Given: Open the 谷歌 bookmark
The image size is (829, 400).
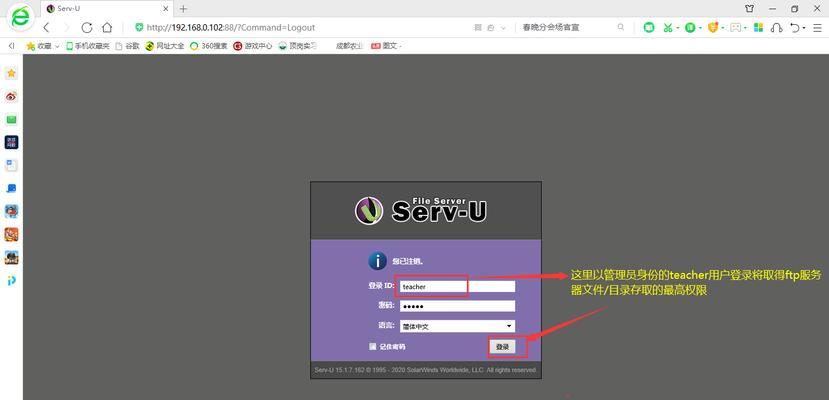Looking at the screenshot, I should pyautogui.click(x=127, y=46).
